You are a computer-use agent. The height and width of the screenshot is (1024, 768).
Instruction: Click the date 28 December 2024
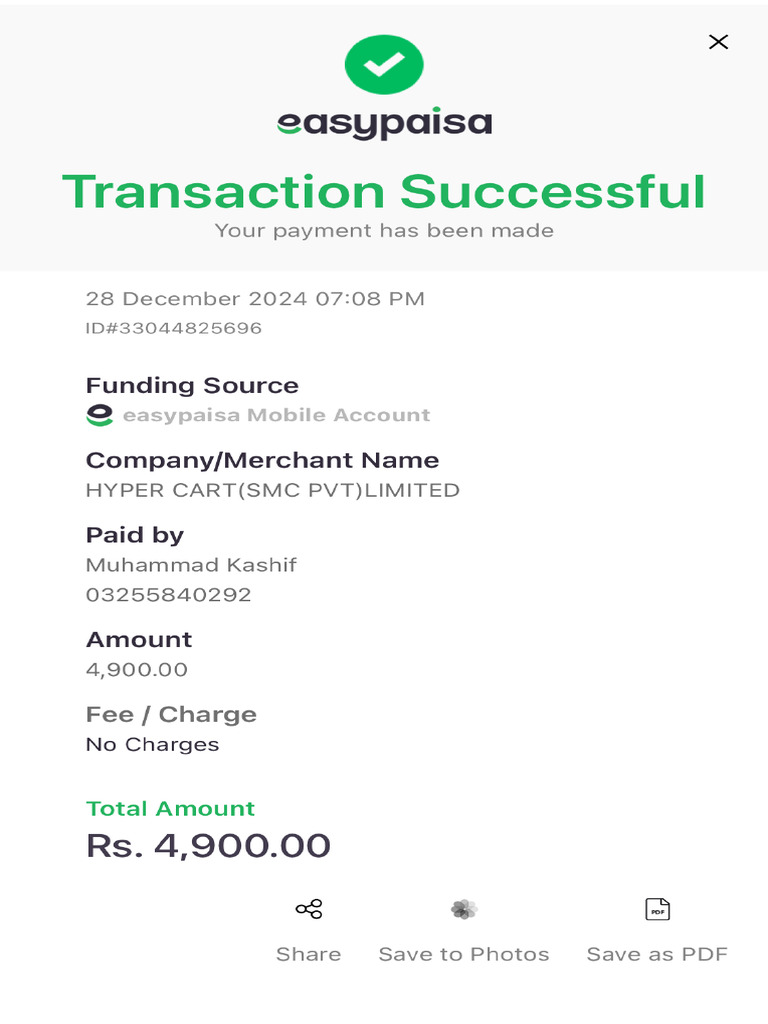click(x=197, y=299)
